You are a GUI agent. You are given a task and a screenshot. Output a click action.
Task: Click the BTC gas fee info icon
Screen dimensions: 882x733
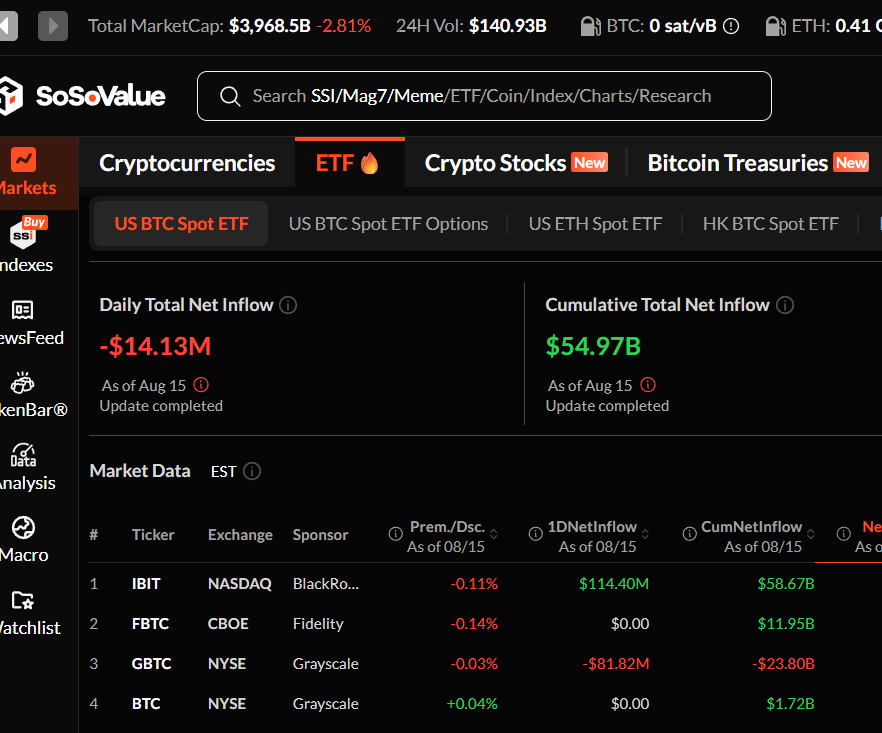731,26
